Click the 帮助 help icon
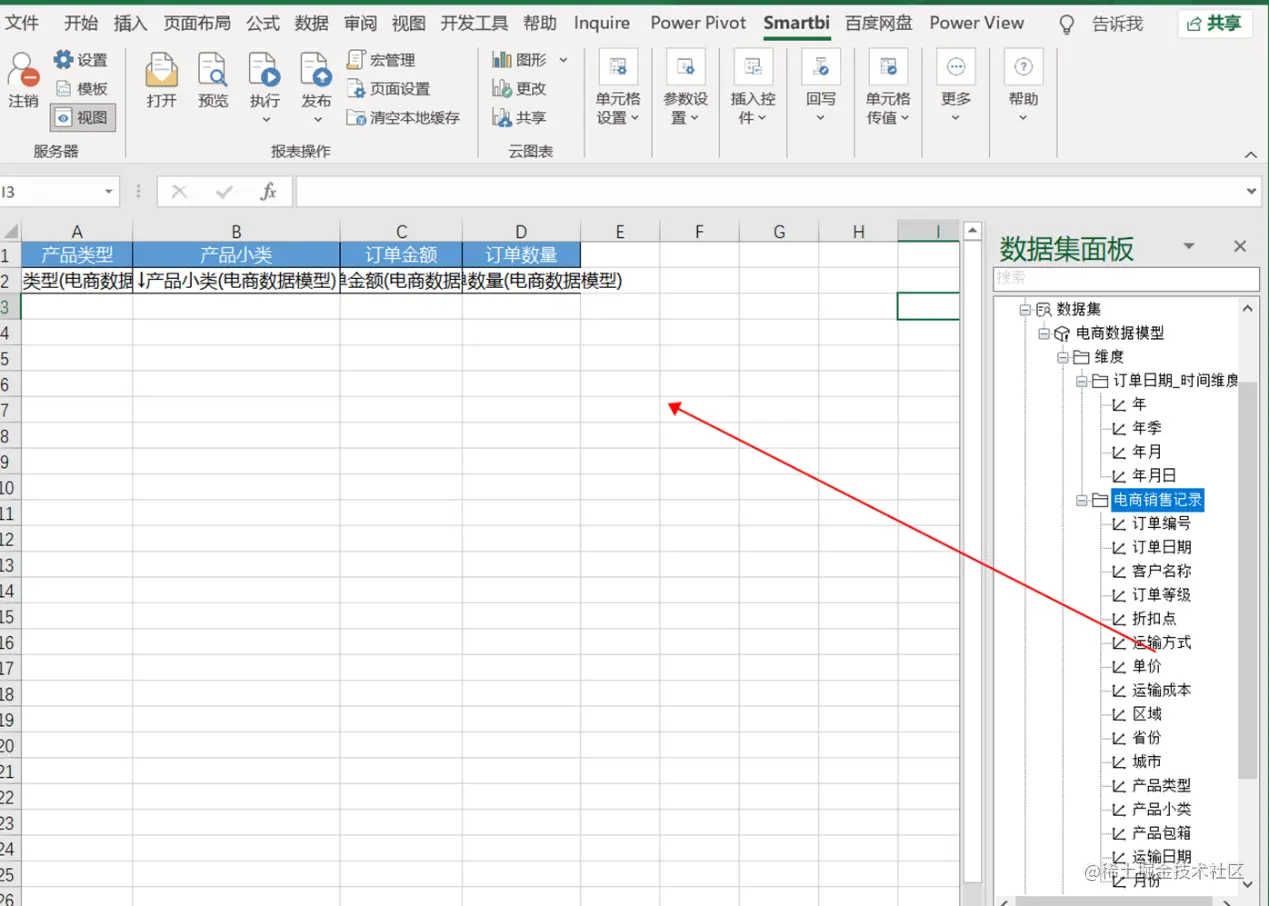Viewport: 1269px width, 906px height. point(1023,67)
